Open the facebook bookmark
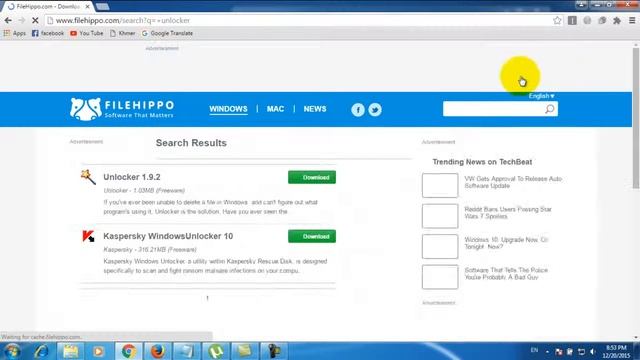The width and height of the screenshot is (640, 360). click(x=48, y=33)
